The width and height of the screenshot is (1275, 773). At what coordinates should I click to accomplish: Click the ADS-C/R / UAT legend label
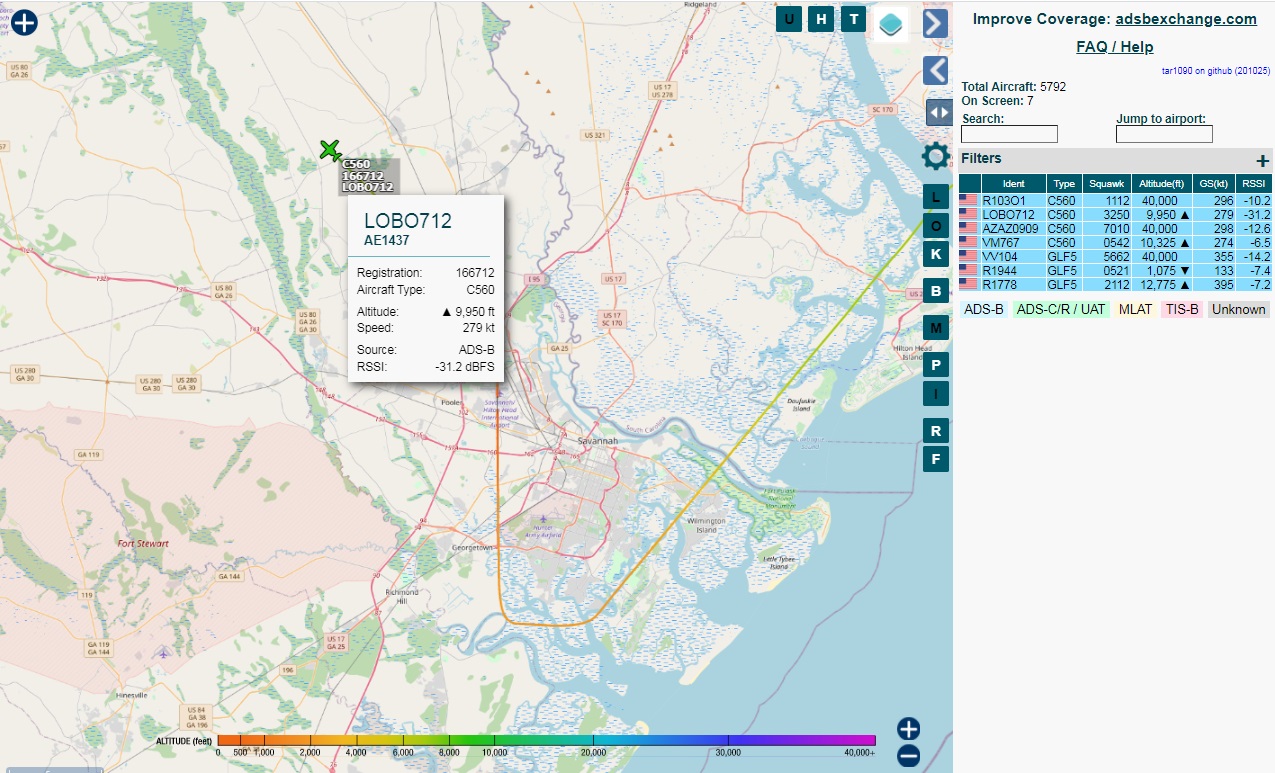[x=1061, y=310]
